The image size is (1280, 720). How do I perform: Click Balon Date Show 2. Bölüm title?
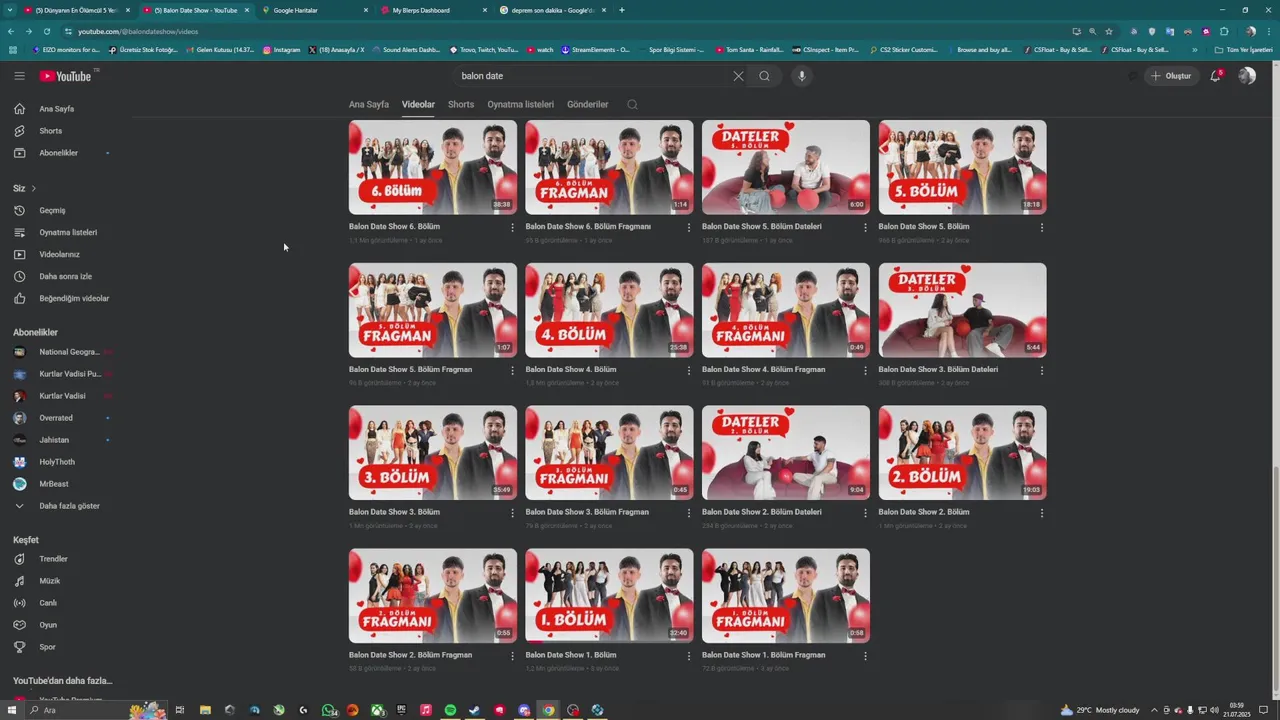click(x=924, y=512)
